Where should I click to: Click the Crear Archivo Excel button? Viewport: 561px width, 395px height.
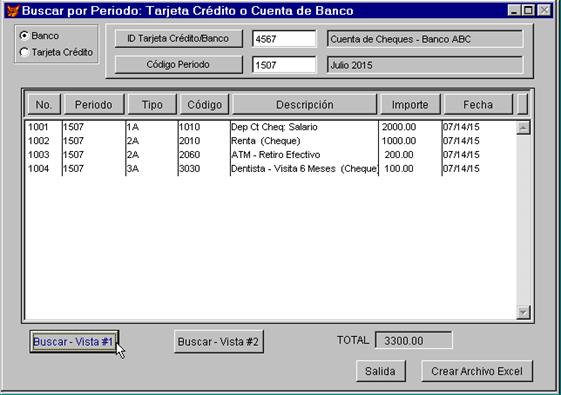point(477,371)
